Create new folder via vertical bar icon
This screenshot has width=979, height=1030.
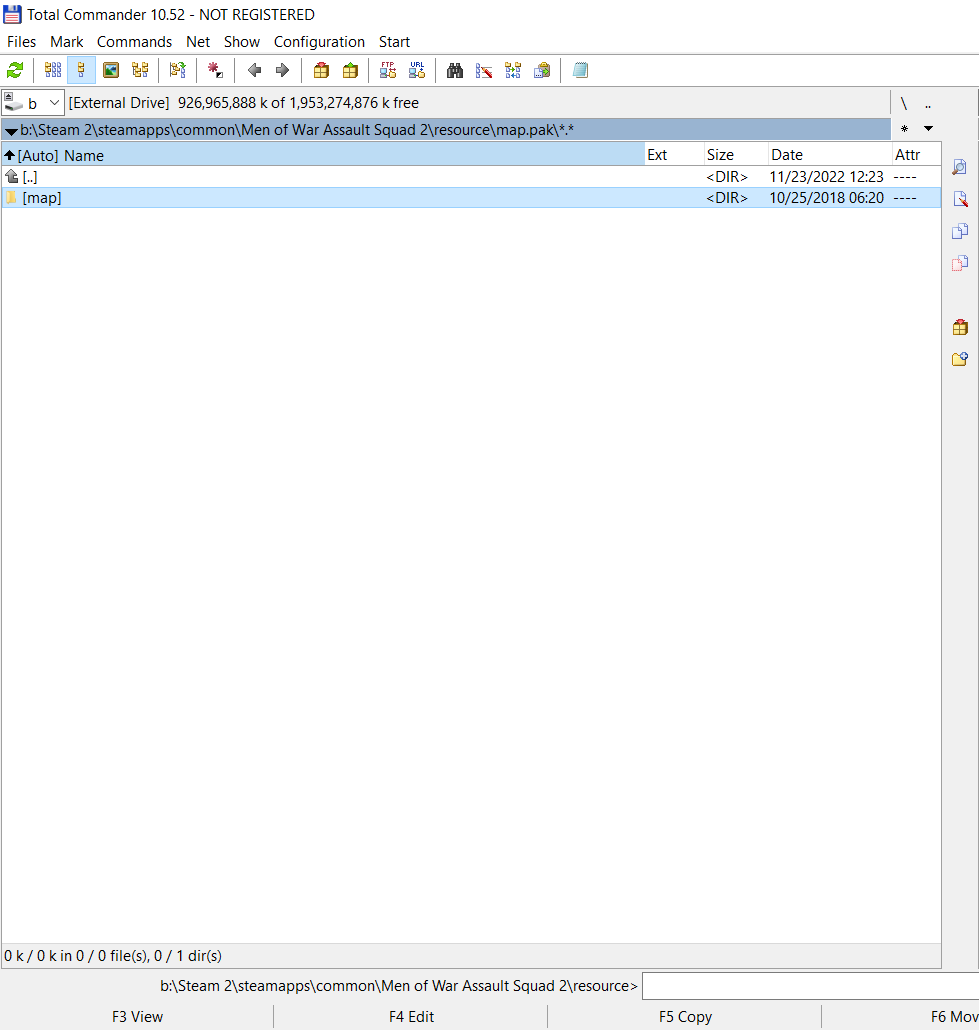[960, 359]
